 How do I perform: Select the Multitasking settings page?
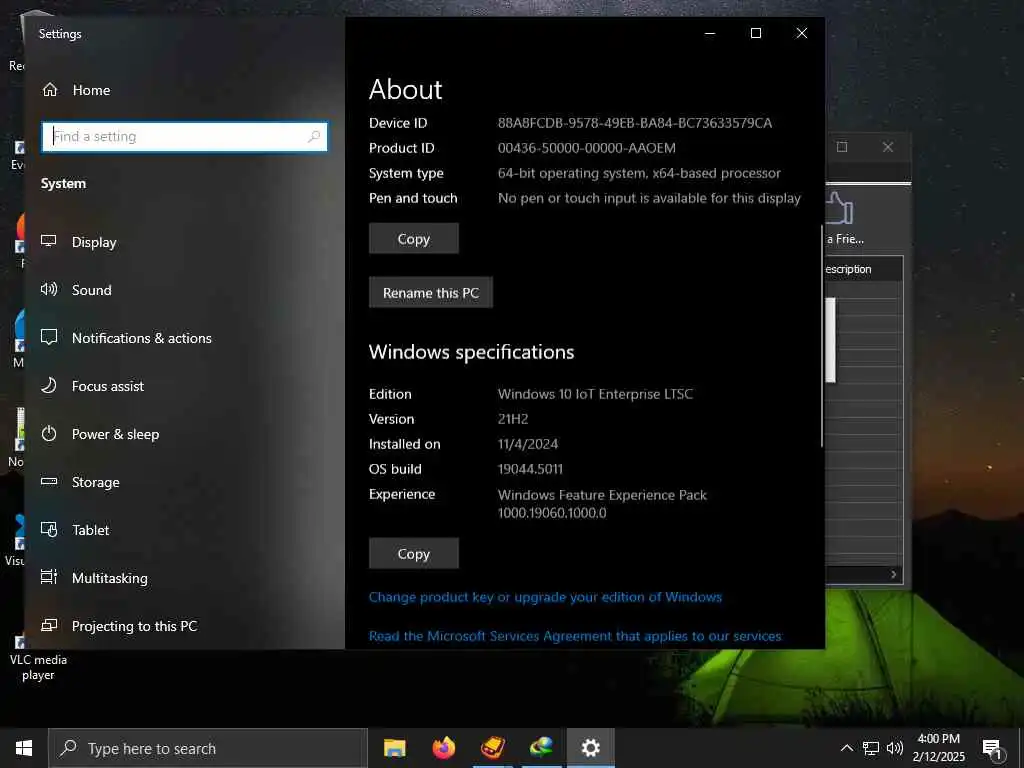pos(110,578)
